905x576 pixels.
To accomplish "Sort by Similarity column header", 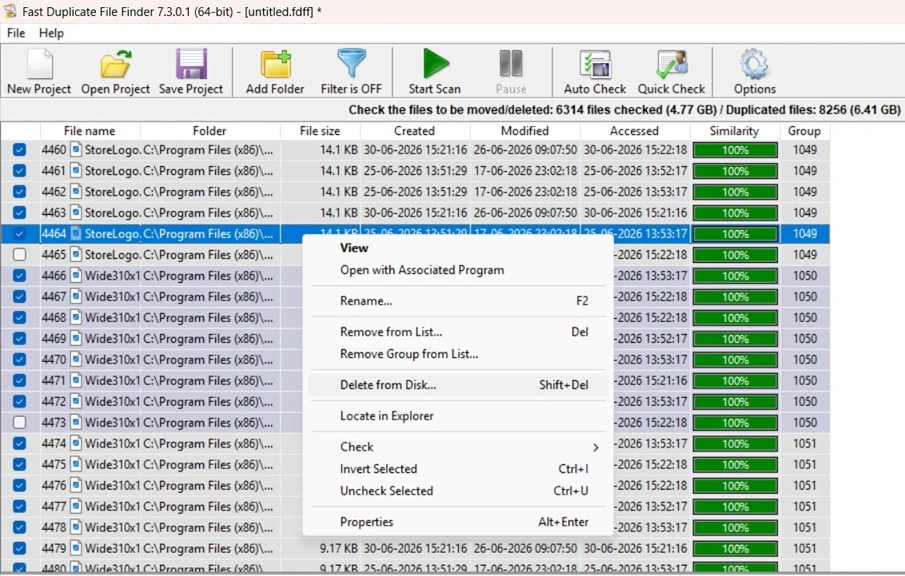I will [735, 131].
